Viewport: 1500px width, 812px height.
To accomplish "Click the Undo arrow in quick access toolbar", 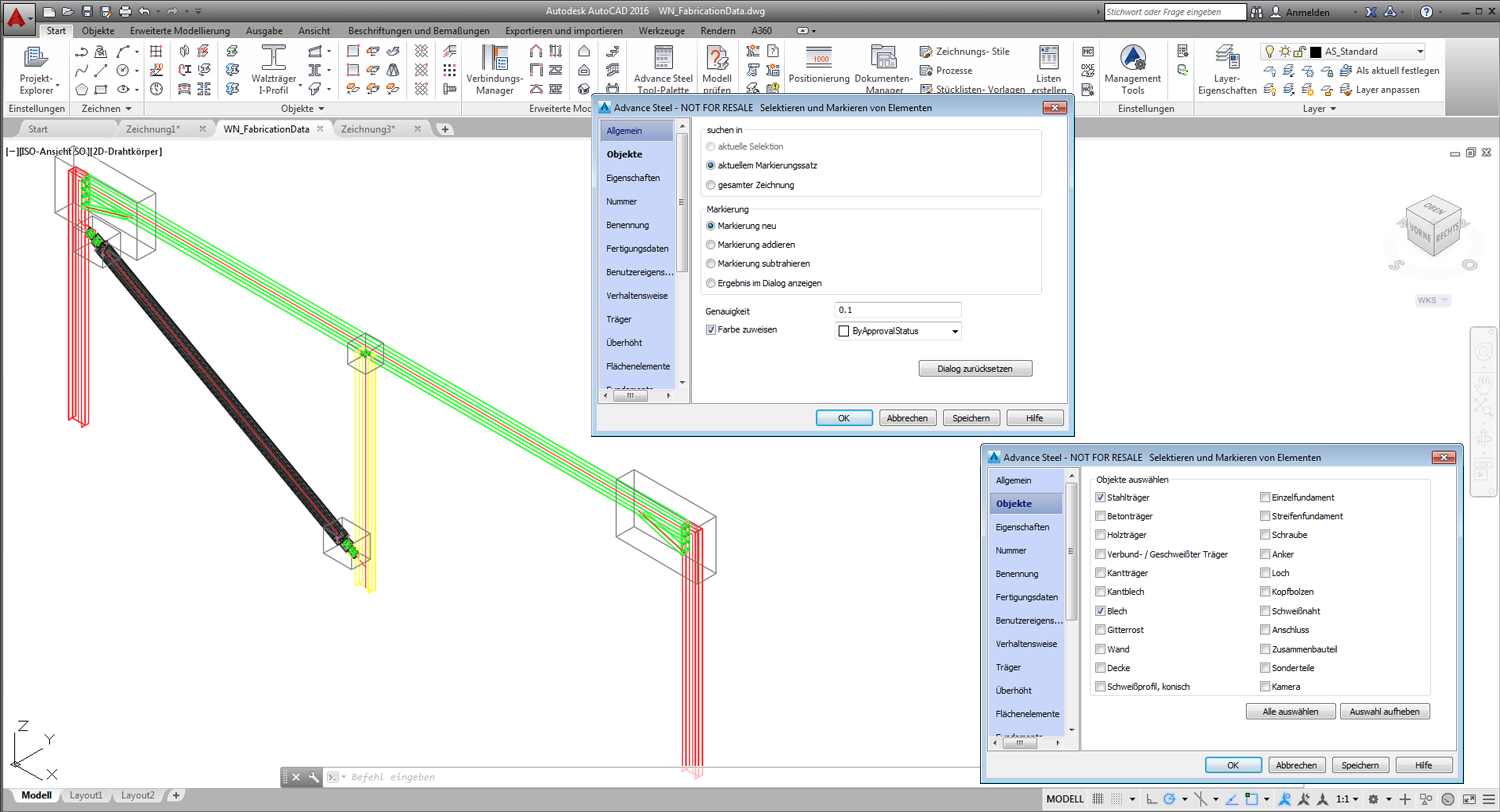I will pyautogui.click(x=145, y=11).
